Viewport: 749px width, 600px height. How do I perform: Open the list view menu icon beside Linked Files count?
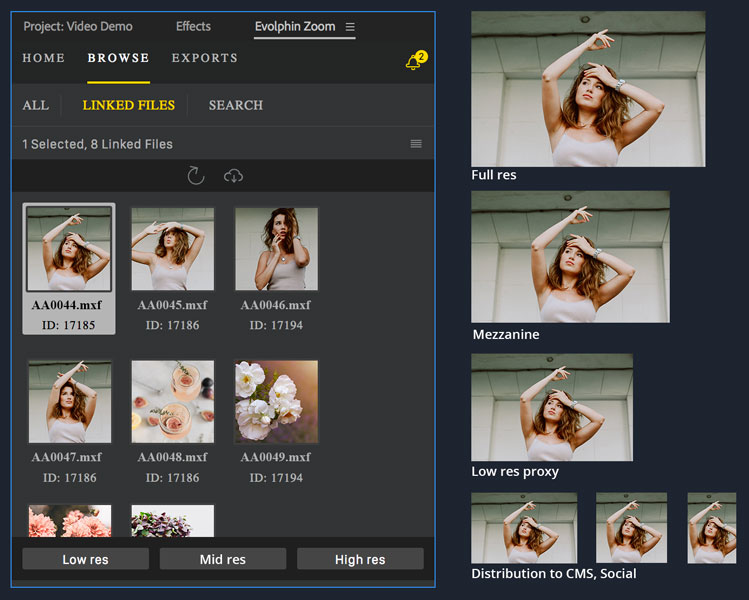416,144
